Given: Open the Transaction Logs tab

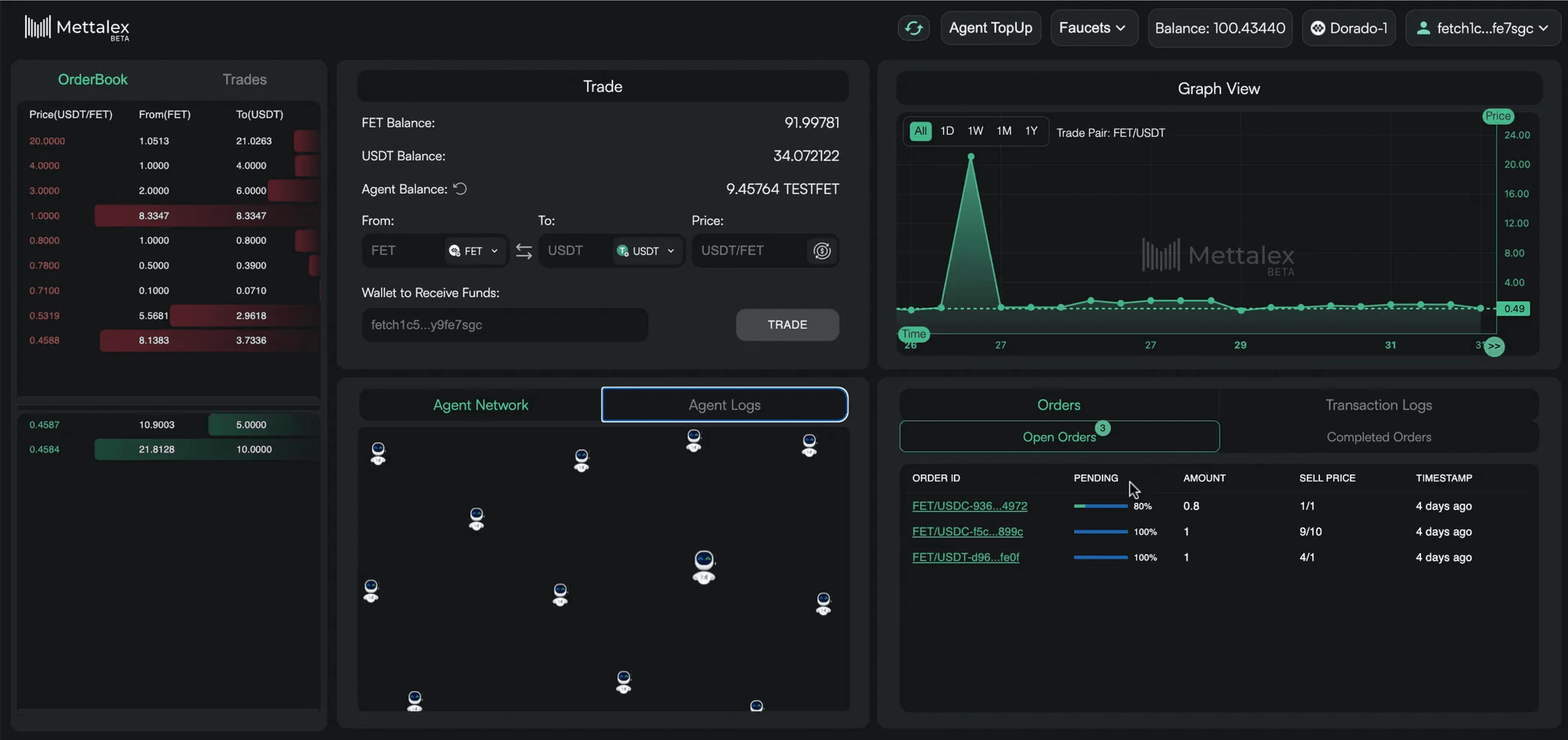Looking at the screenshot, I should click(x=1378, y=405).
